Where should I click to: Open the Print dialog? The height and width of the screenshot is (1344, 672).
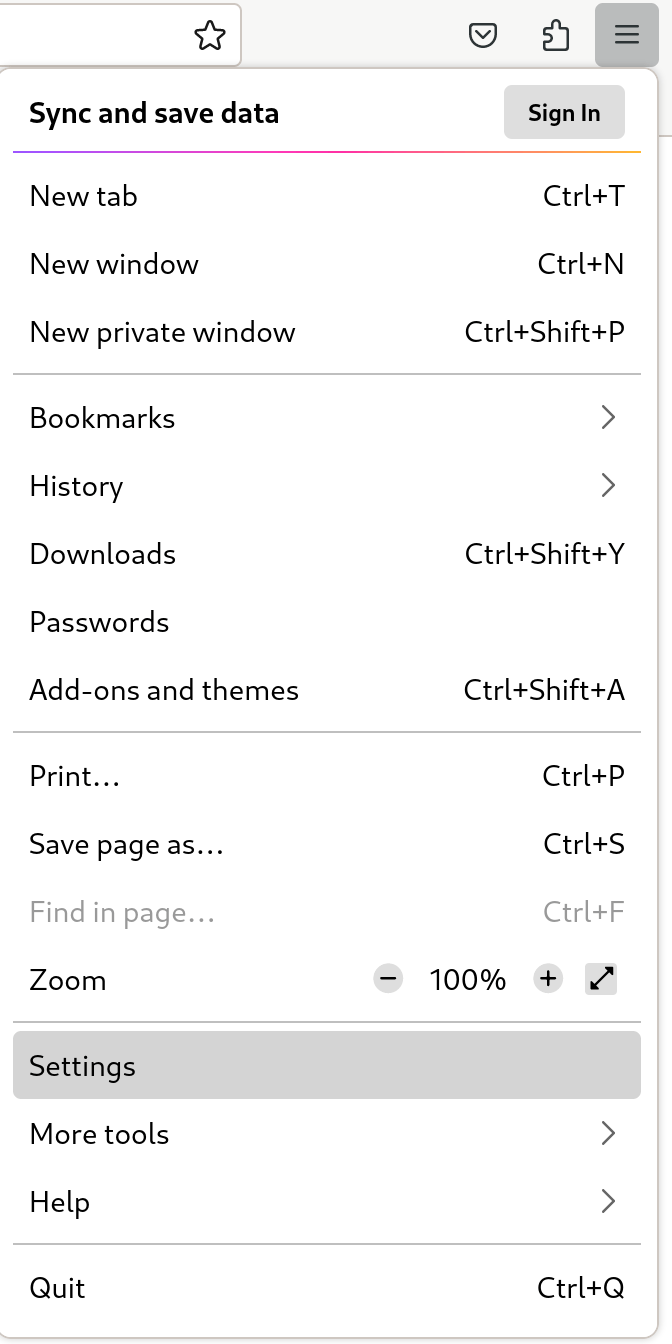click(x=75, y=776)
